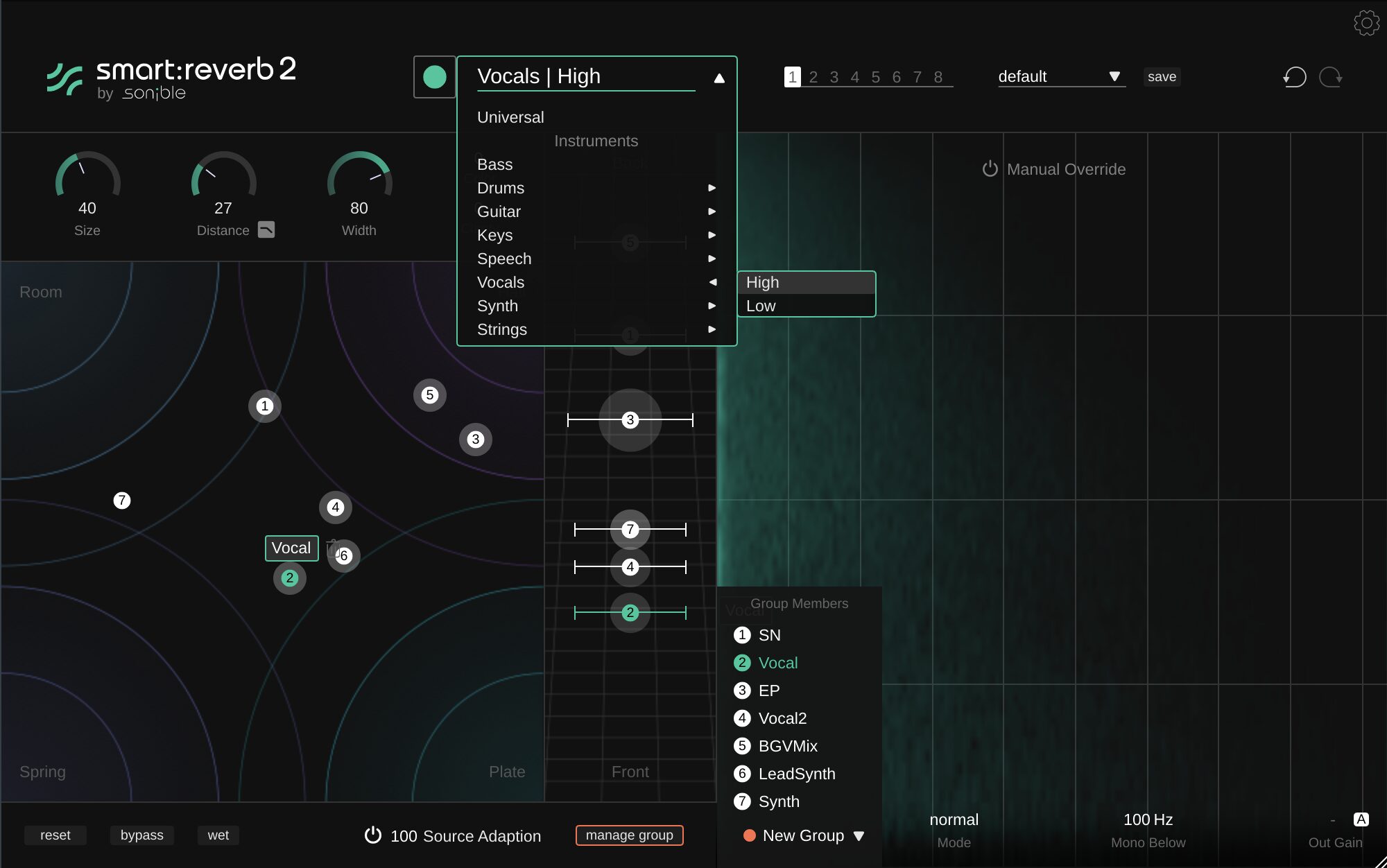
Task: Click the undo arrow icon
Action: 1294,77
